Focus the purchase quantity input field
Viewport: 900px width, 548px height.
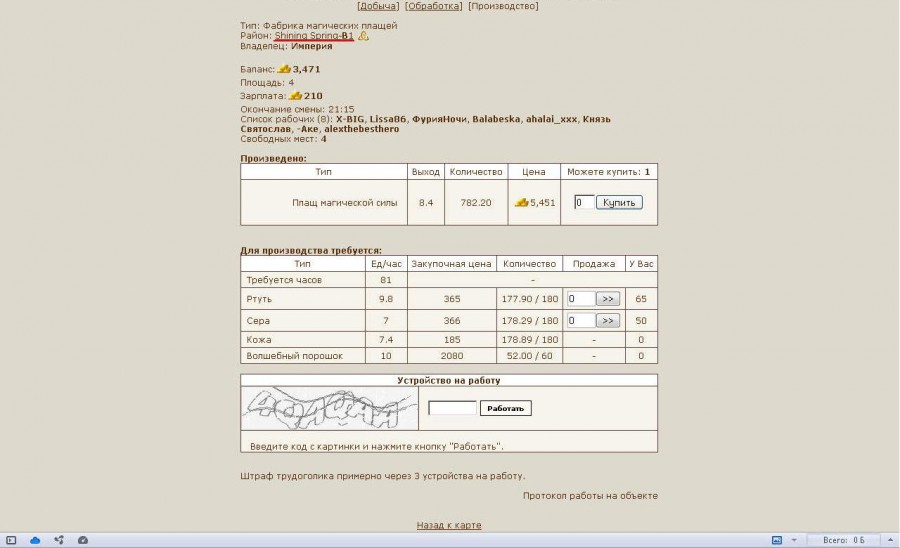584,202
